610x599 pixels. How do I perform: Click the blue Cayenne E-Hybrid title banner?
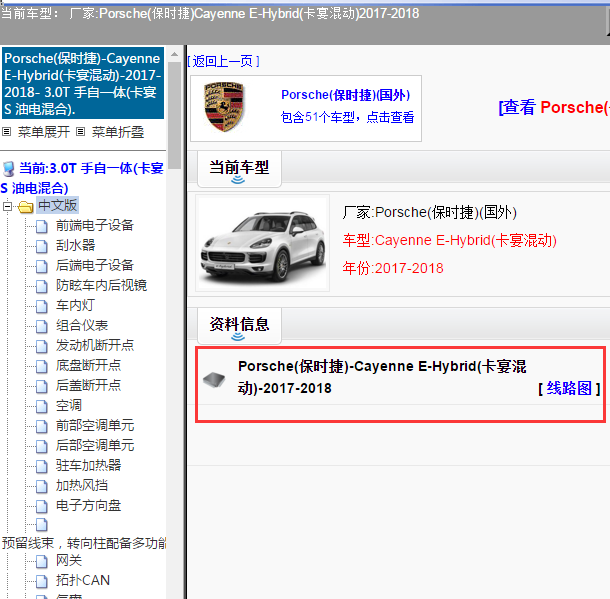(83, 83)
